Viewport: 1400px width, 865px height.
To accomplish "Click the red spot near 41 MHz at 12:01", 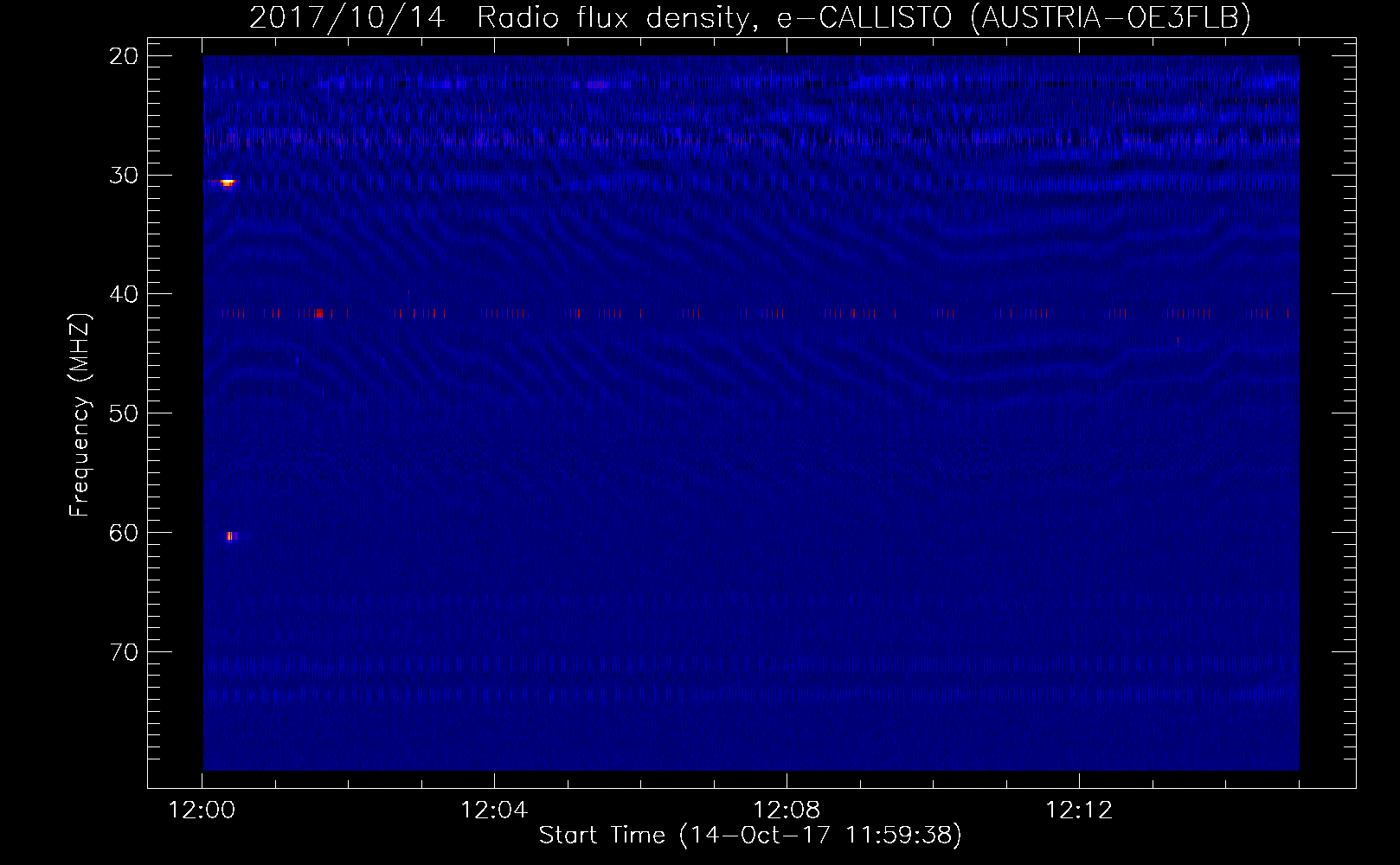I will 319,313.
